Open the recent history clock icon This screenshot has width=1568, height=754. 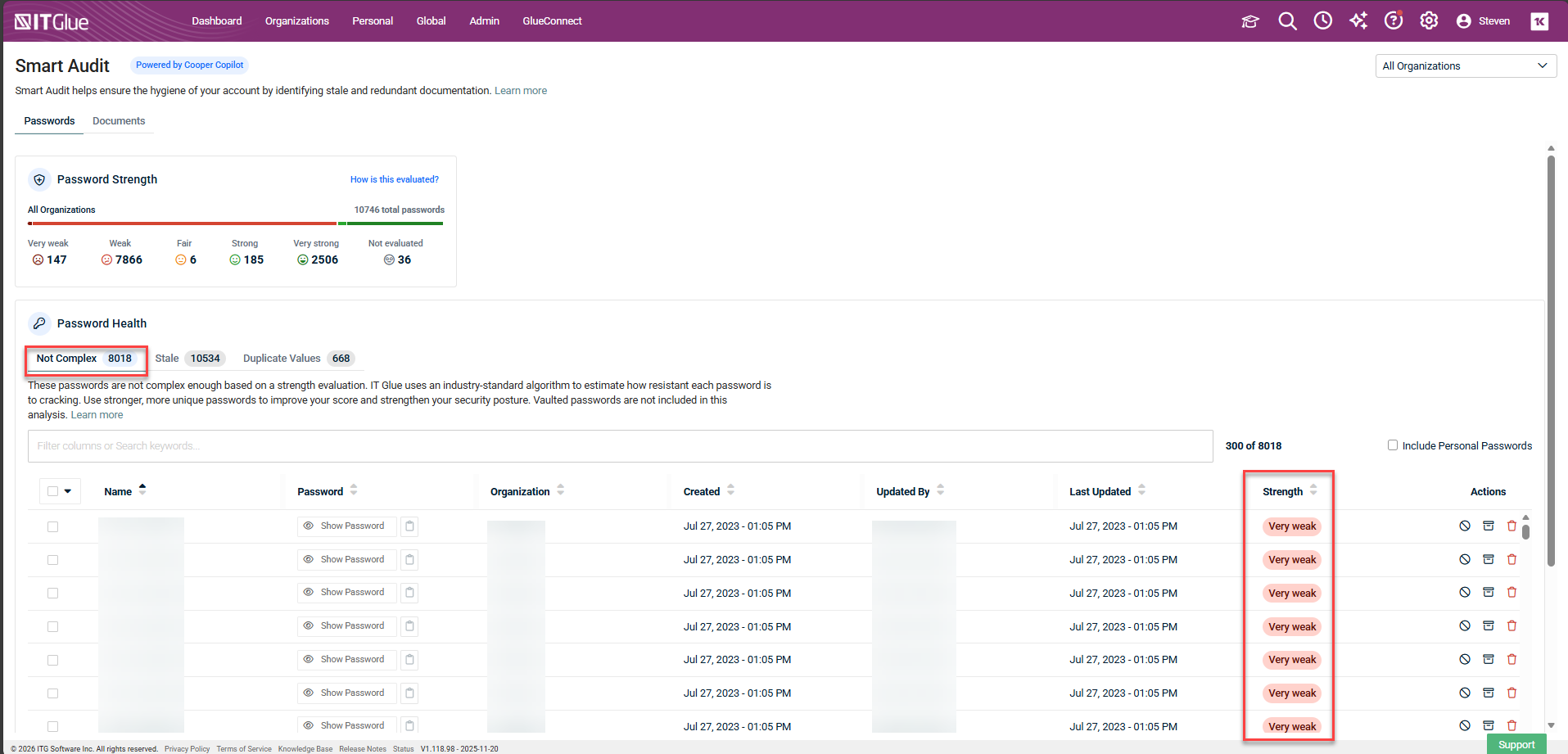1322,21
